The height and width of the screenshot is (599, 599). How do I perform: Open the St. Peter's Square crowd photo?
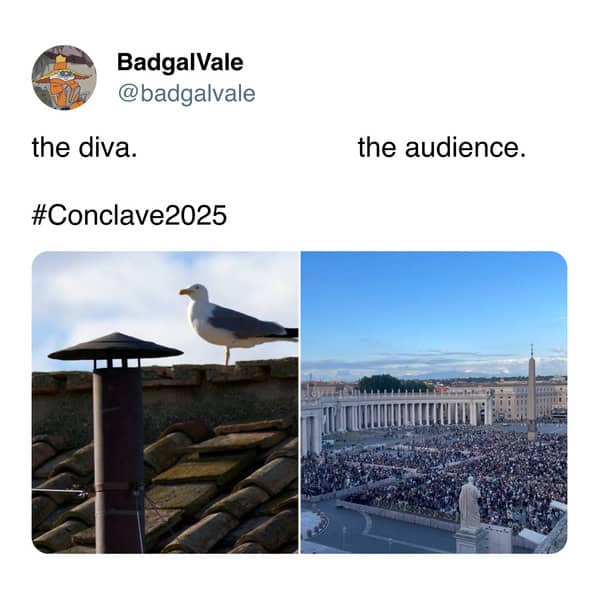[x=434, y=402]
